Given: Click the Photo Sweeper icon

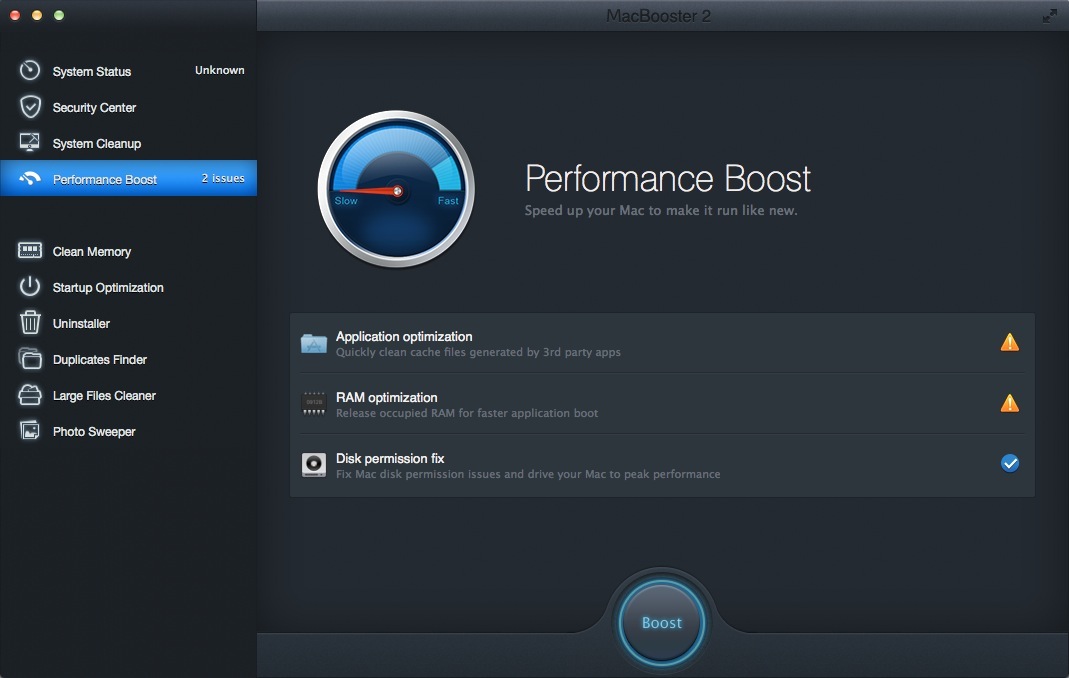Looking at the screenshot, I should (x=30, y=431).
